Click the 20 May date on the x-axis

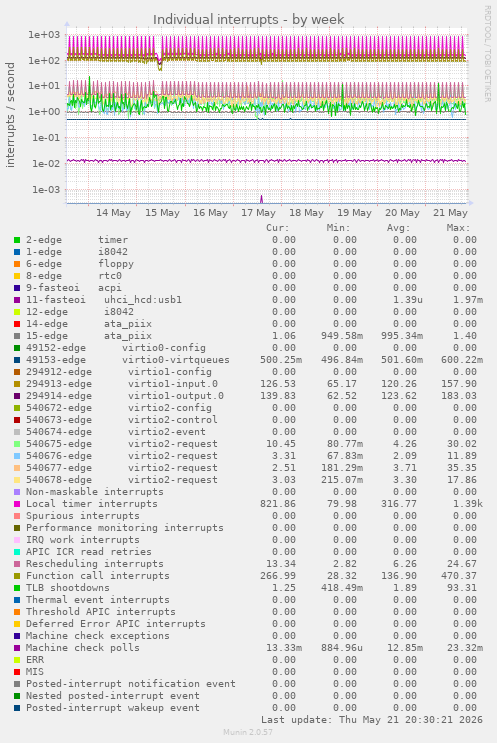coord(402,213)
